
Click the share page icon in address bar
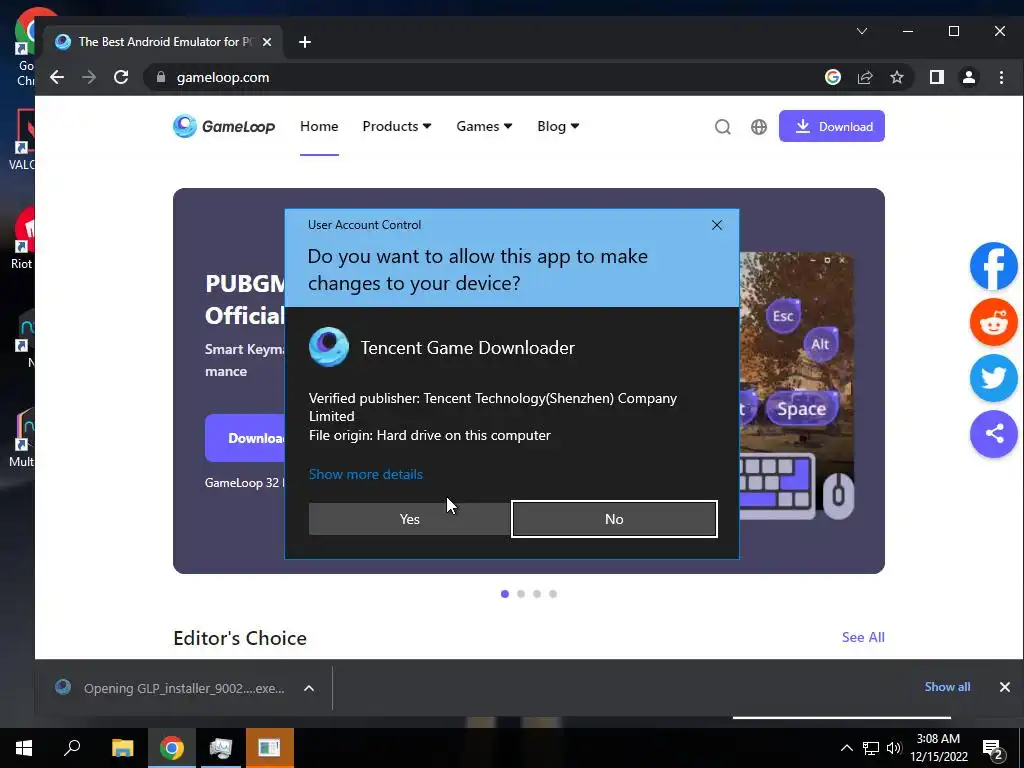[x=865, y=77]
